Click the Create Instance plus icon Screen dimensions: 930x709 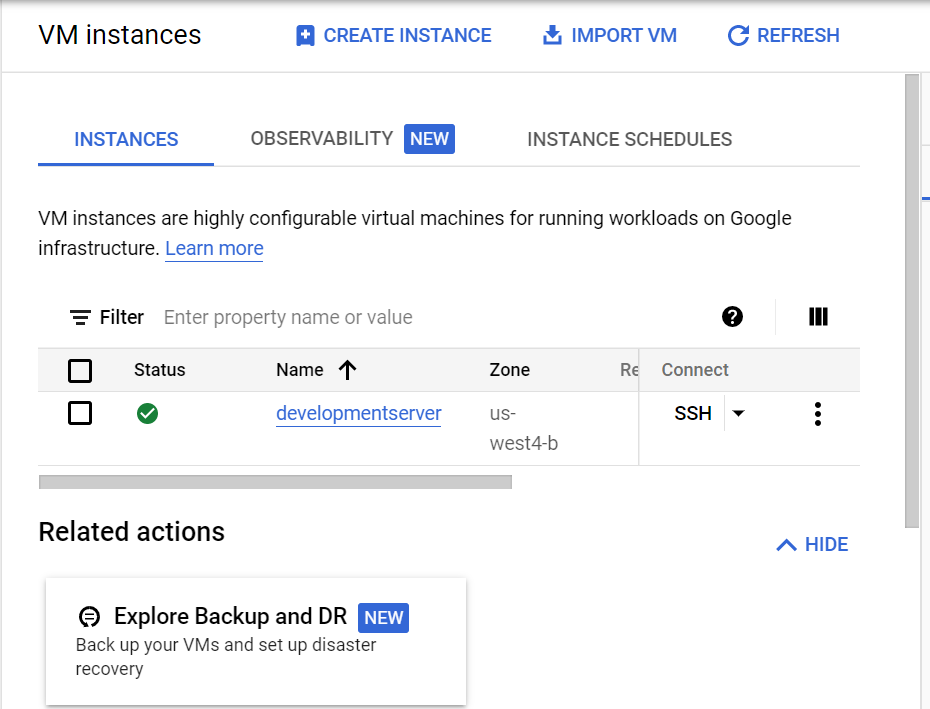(x=305, y=36)
